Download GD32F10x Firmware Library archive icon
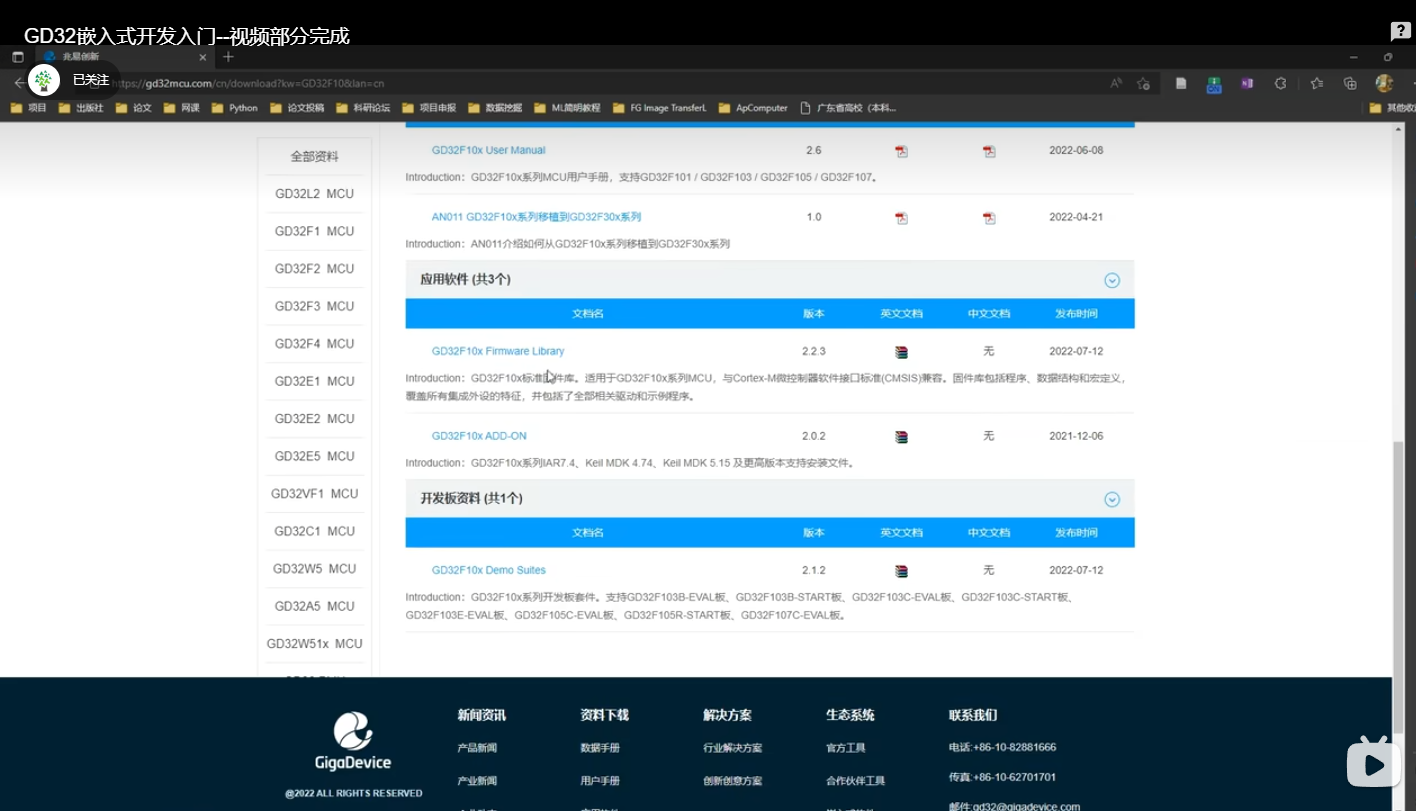The image size is (1416, 811). tap(901, 352)
